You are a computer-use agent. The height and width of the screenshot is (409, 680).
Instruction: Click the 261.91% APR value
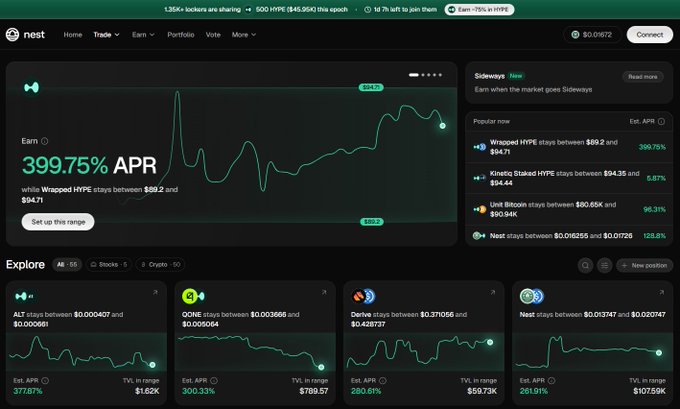click(534, 391)
